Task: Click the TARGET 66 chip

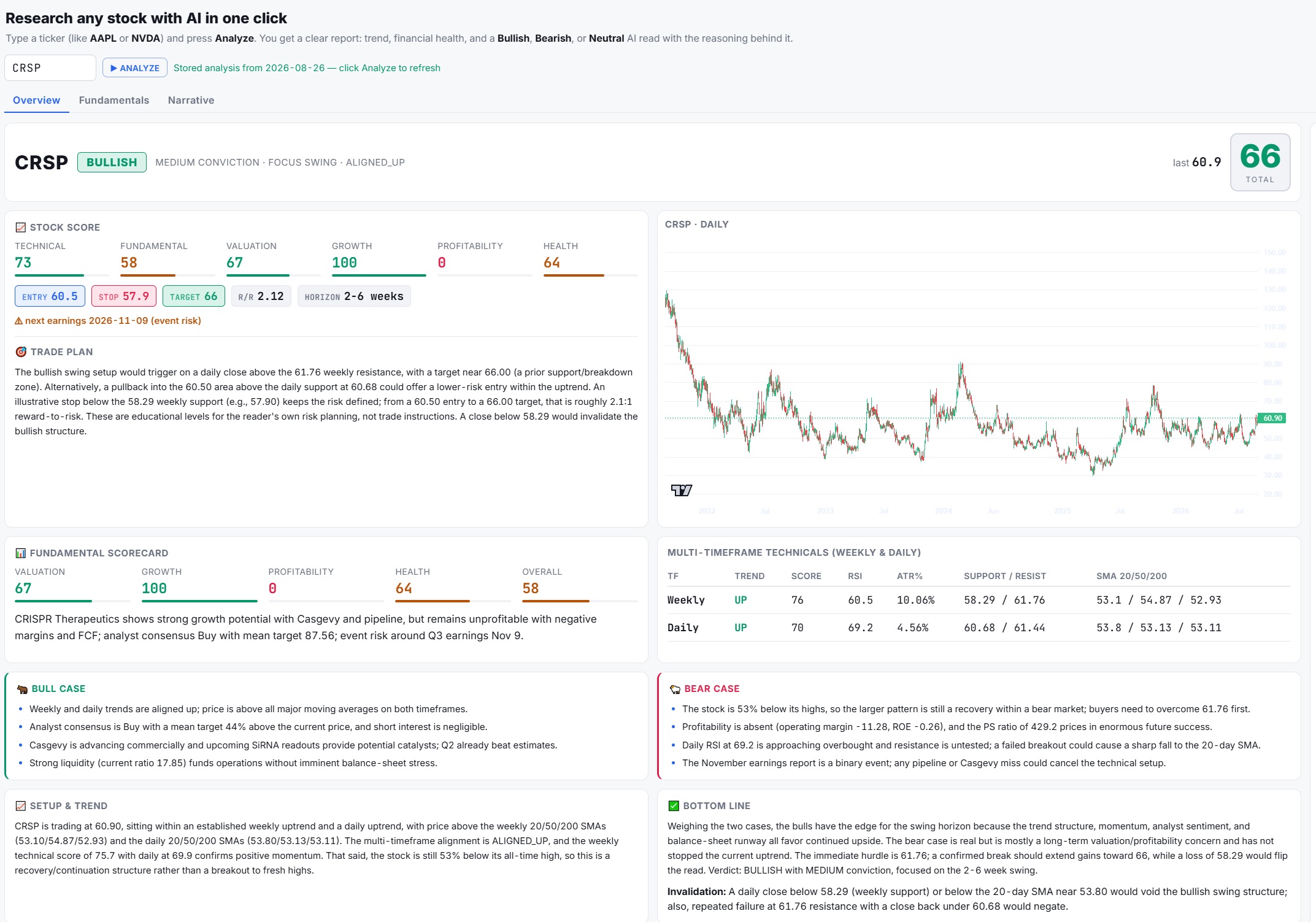Action: pyautogui.click(x=194, y=296)
